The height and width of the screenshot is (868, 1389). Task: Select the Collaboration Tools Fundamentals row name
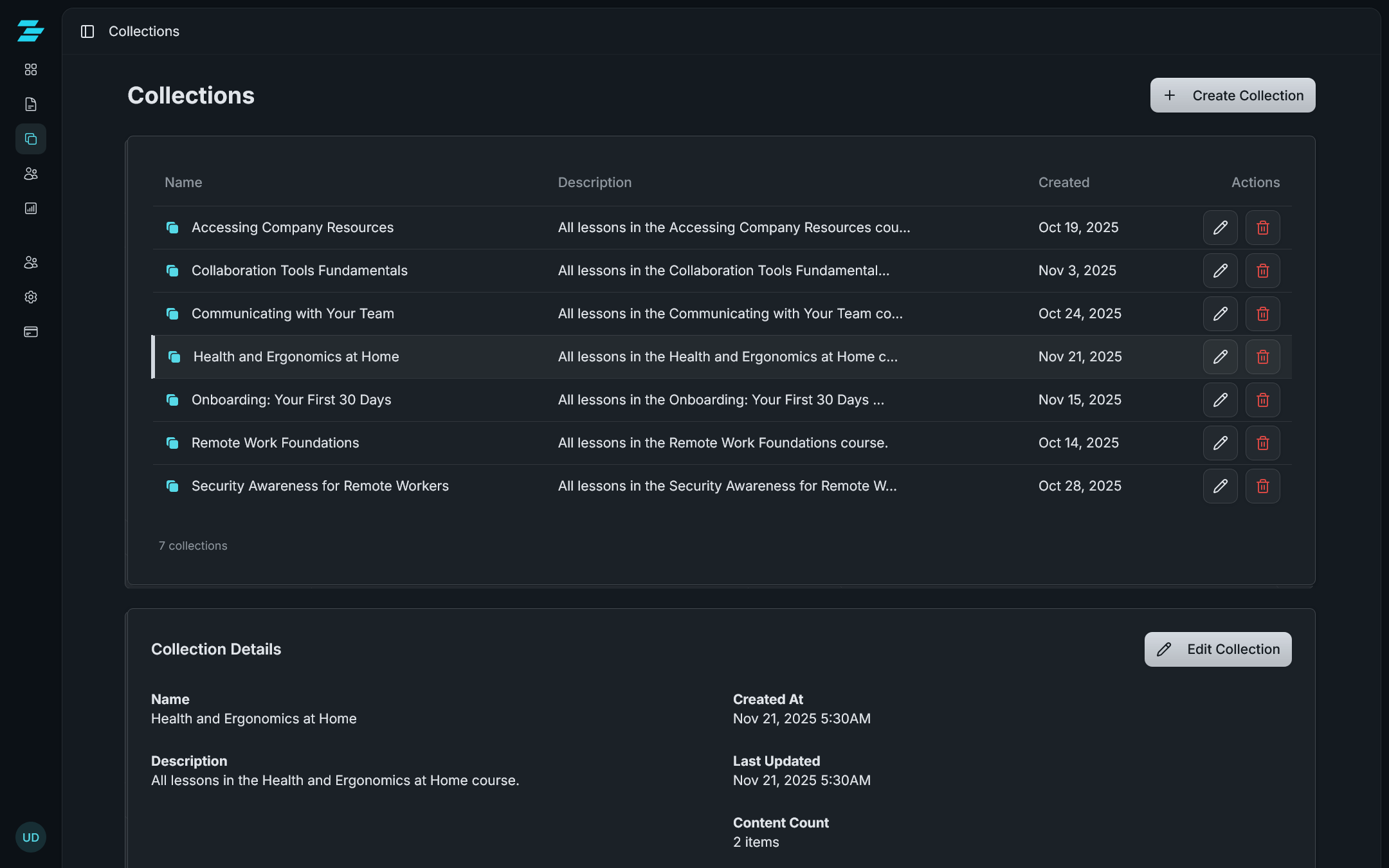point(300,271)
